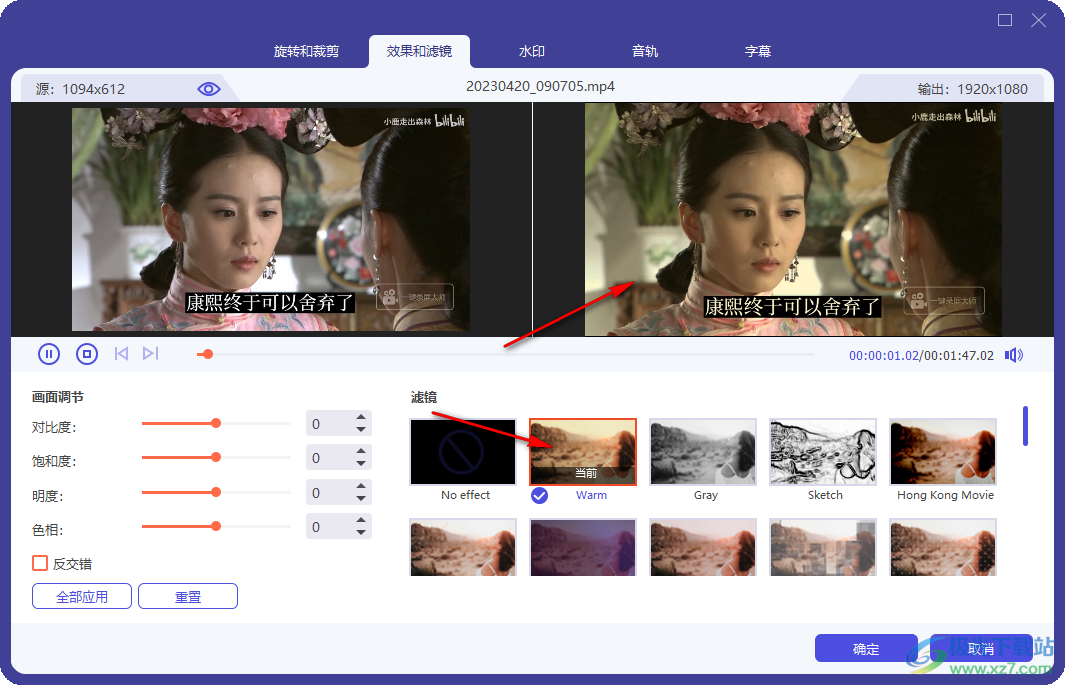Image resolution: width=1065 pixels, height=685 pixels.
Task: Stop the video playback
Action: (x=87, y=354)
